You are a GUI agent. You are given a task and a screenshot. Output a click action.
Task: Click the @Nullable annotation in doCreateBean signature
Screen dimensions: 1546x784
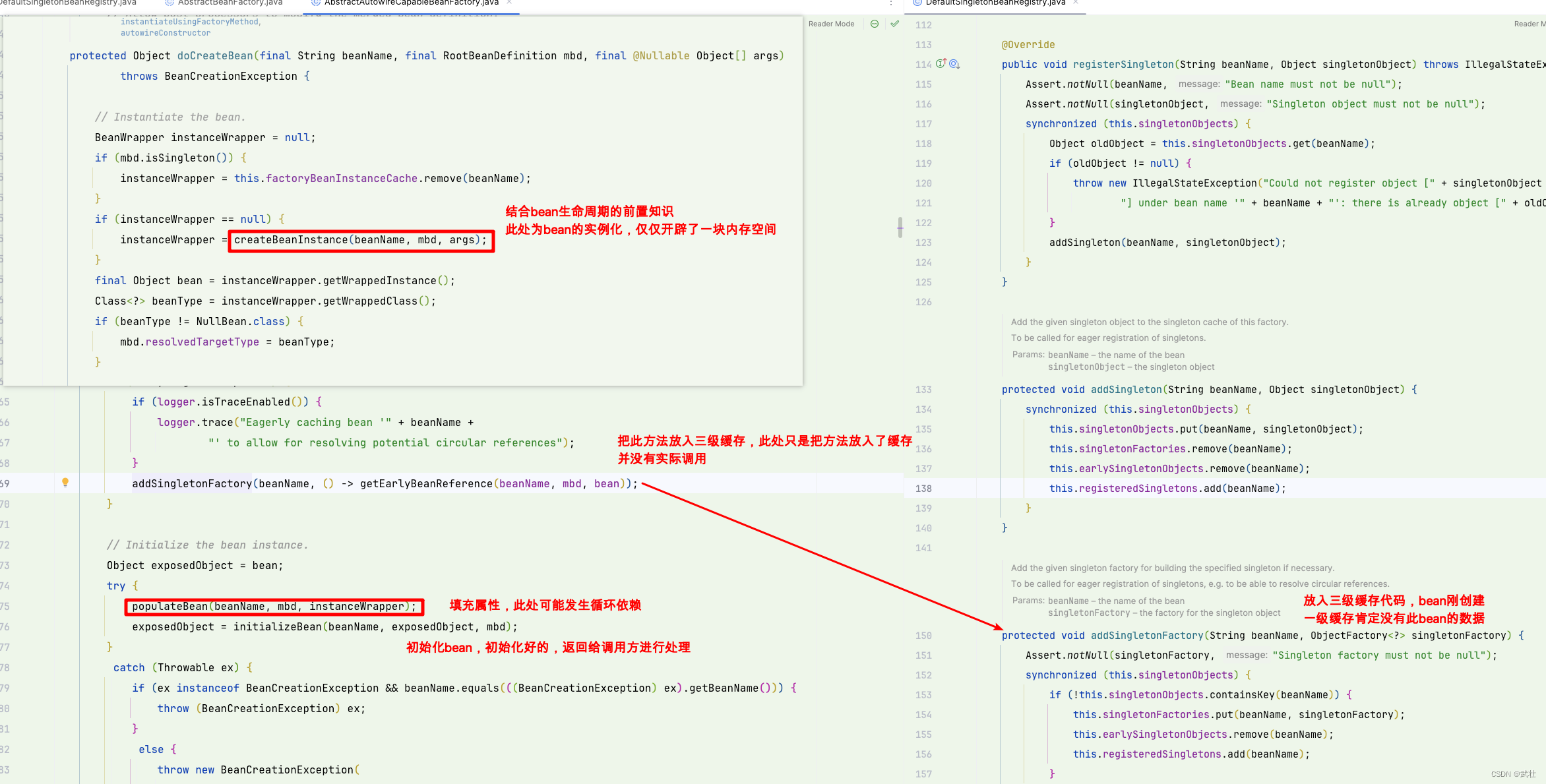[661, 55]
